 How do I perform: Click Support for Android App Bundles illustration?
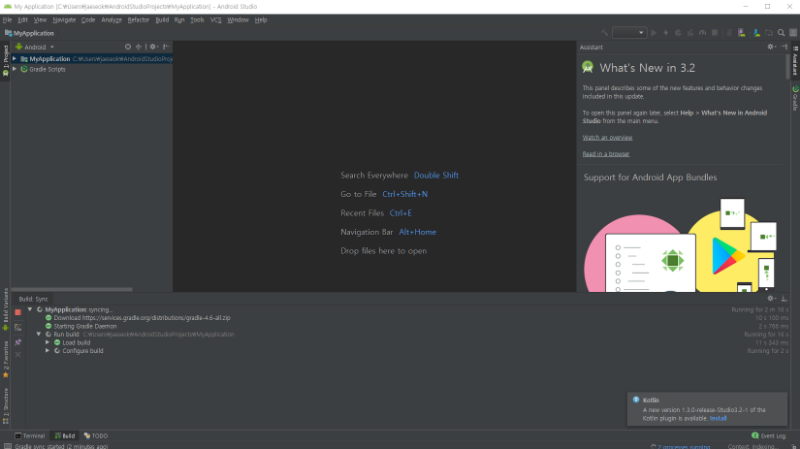point(680,245)
